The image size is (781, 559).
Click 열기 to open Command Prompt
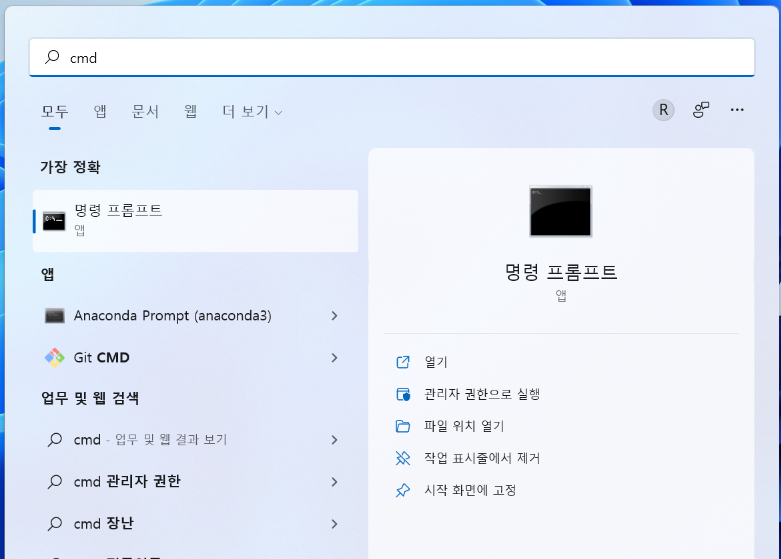(436, 362)
